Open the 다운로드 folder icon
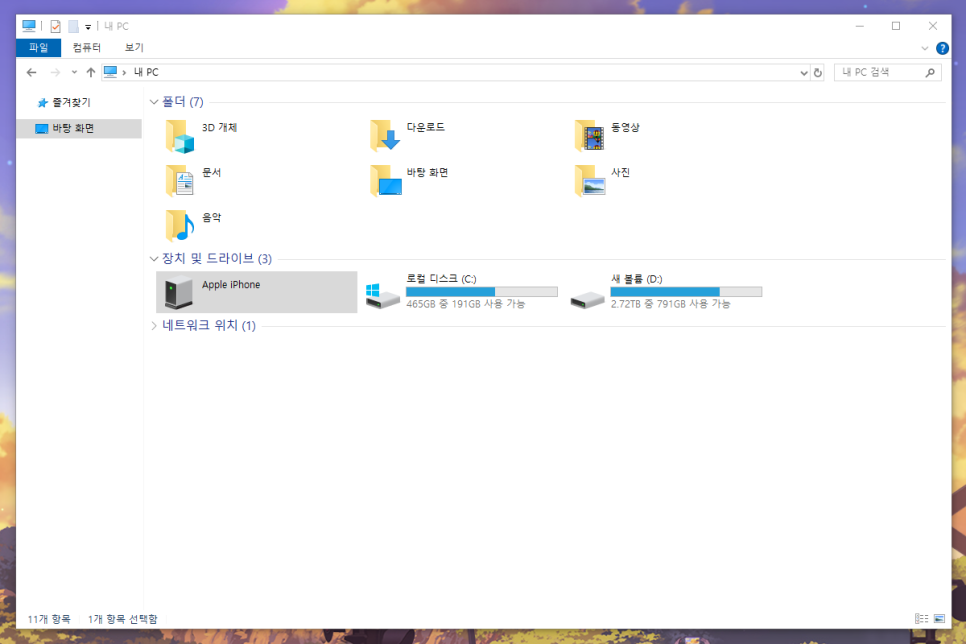Viewport: 966px width, 644px height. point(385,136)
